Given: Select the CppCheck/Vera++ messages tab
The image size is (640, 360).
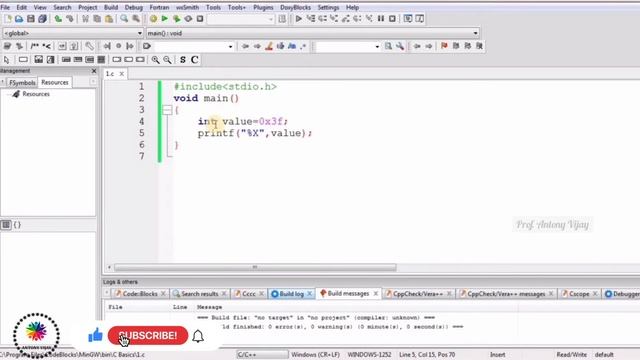Looking at the screenshot, I should pos(506,294).
